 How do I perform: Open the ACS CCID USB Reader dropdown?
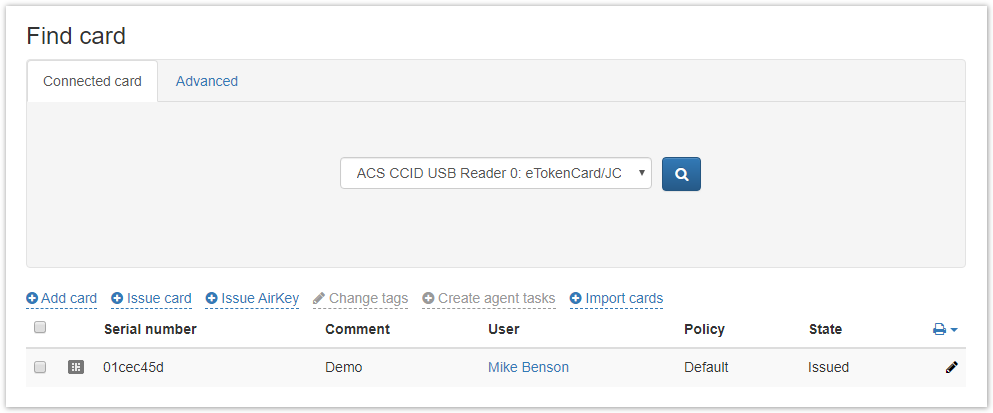coord(496,173)
